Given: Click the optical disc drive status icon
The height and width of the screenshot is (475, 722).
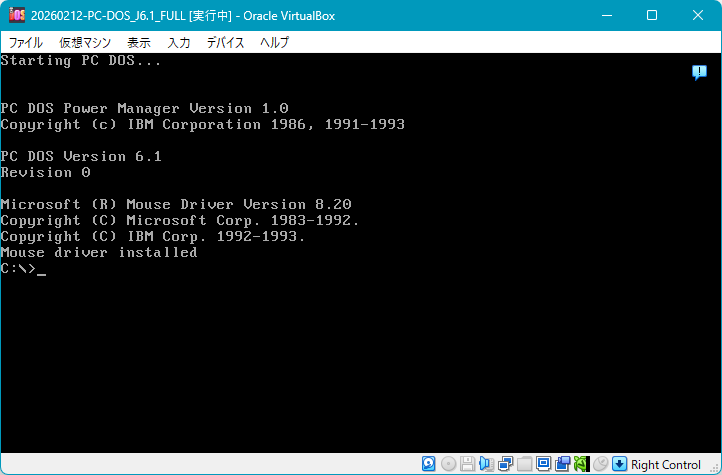Looking at the screenshot, I should pyautogui.click(x=448, y=464).
